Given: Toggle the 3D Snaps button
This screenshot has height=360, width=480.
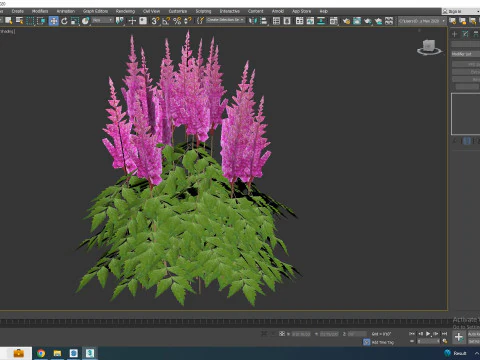Looking at the screenshot, I should coord(155,21).
